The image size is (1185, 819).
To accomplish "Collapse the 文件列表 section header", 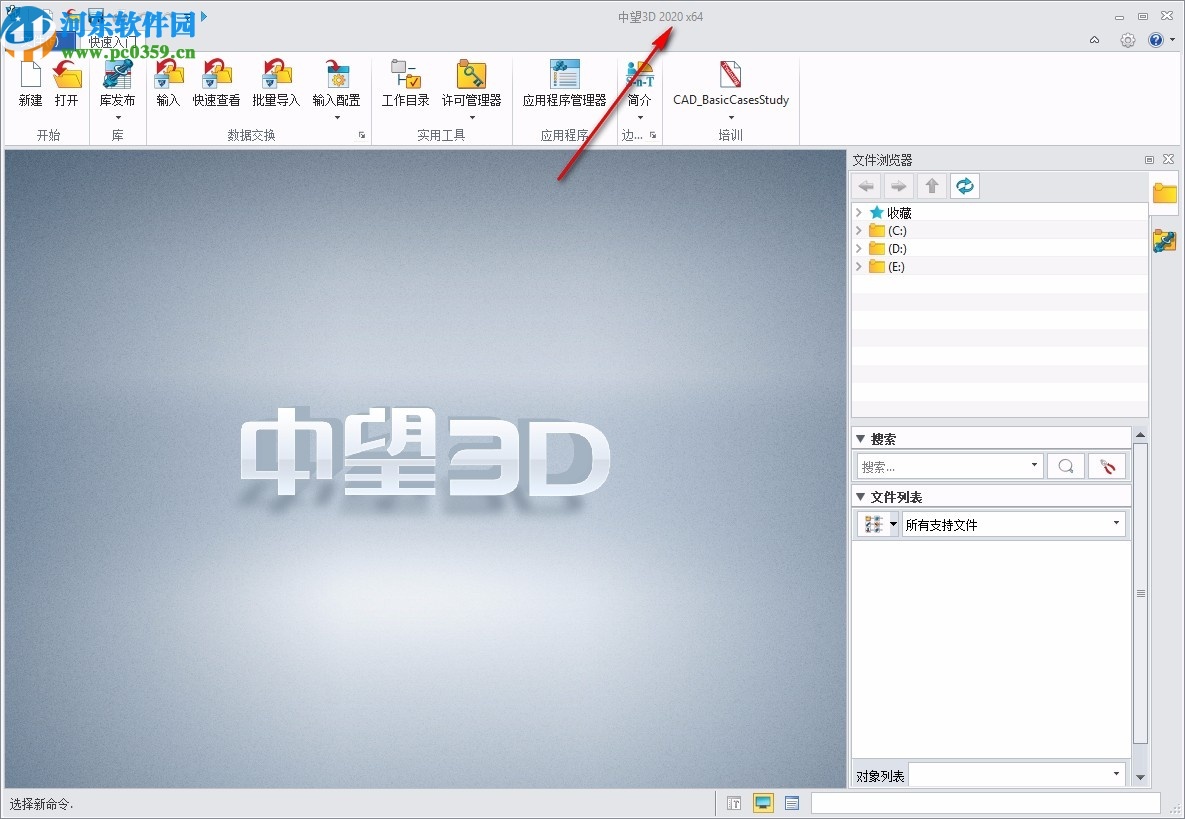I will tap(861, 496).
